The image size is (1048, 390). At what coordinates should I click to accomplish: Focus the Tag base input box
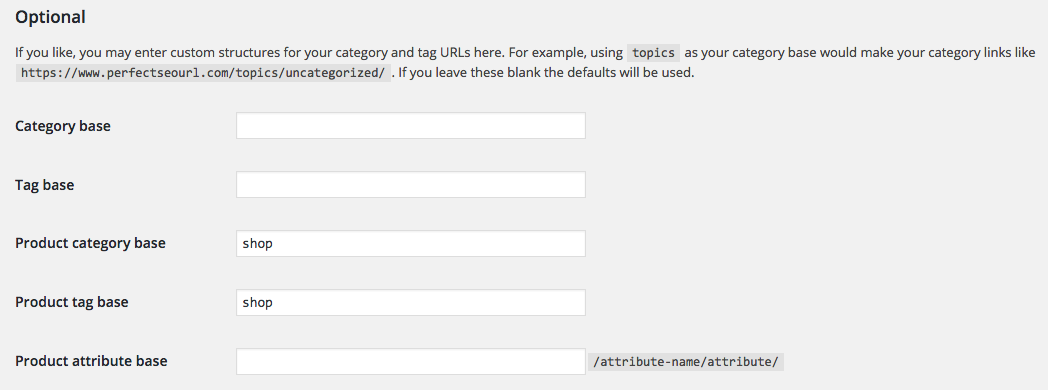tap(410, 184)
